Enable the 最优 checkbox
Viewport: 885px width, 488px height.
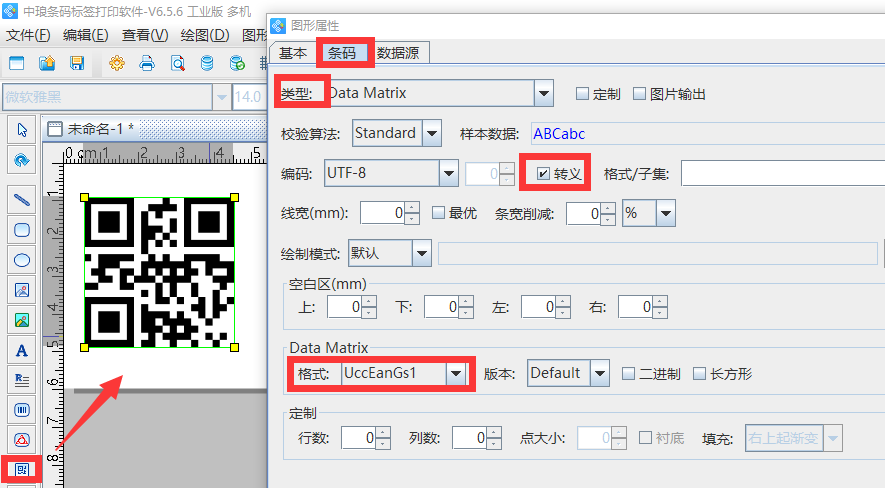pos(438,213)
